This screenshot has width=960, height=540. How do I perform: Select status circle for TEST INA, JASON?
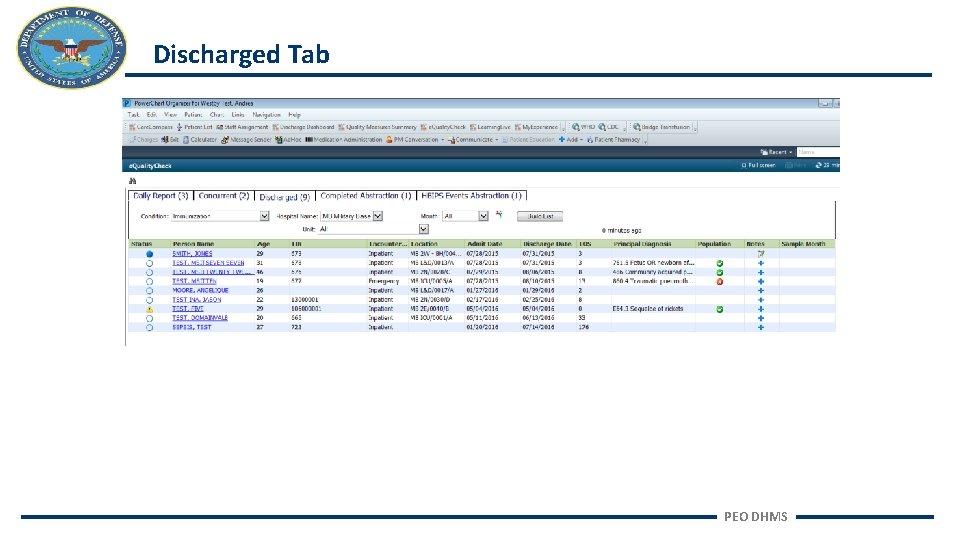tap(149, 300)
